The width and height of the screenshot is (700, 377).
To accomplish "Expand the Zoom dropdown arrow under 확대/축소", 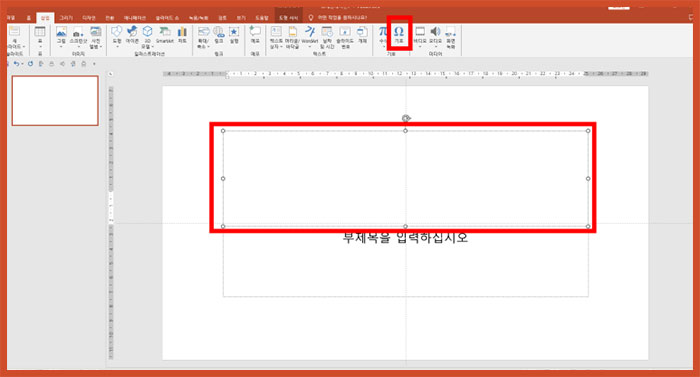I will pos(208,47).
